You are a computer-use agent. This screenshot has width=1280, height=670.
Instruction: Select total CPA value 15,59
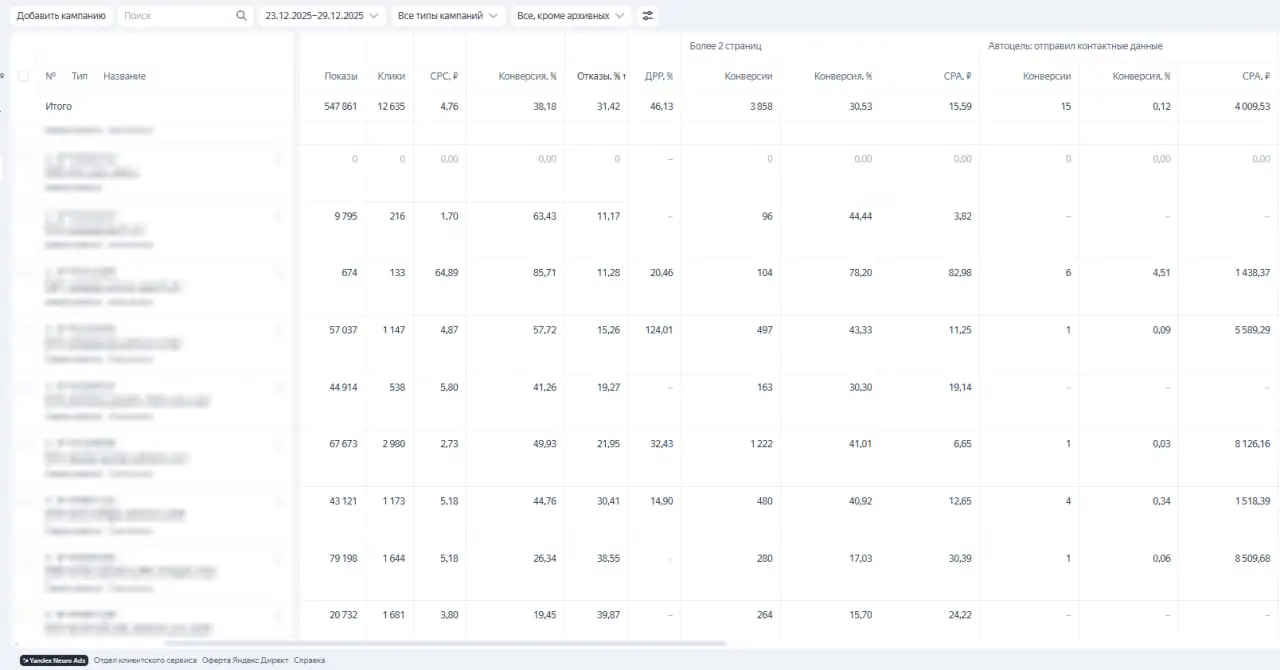[960, 106]
